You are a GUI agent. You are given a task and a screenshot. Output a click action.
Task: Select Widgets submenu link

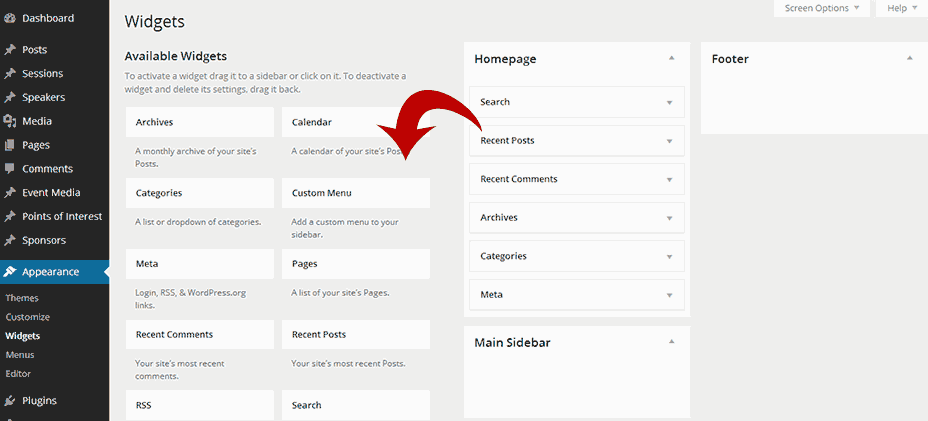tap(23, 336)
